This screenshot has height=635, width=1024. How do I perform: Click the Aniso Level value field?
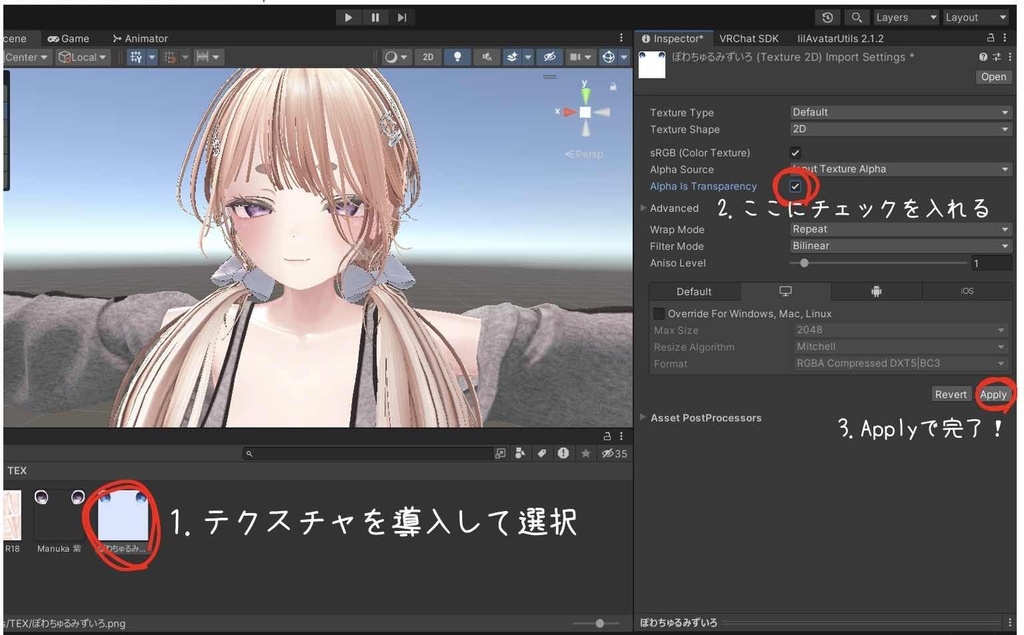tap(991, 263)
